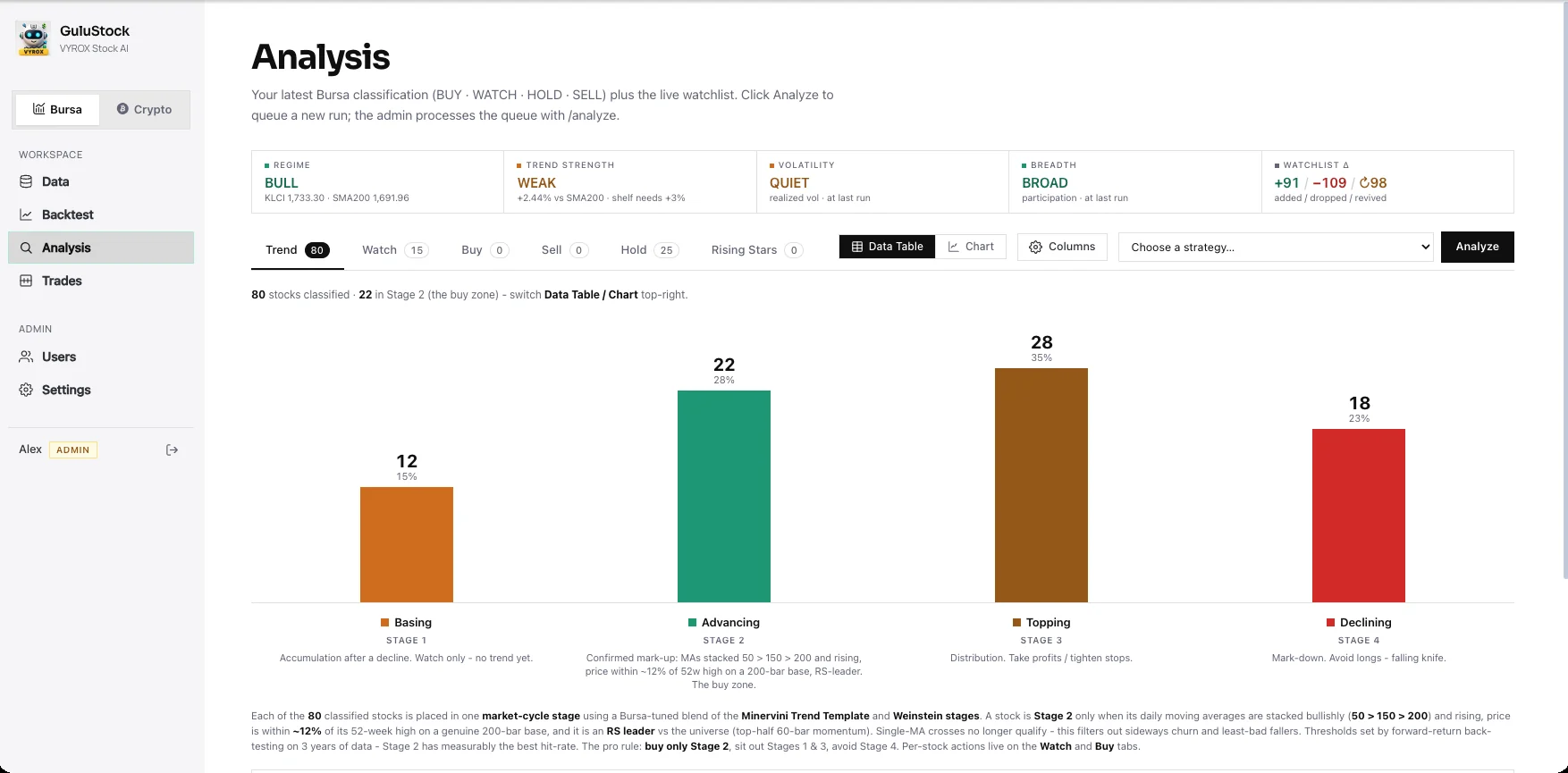Image resolution: width=1568 pixels, height=773 pixels.
Task: Click the TREND STRENGTH WEAK card
Action: pos(630,182)
